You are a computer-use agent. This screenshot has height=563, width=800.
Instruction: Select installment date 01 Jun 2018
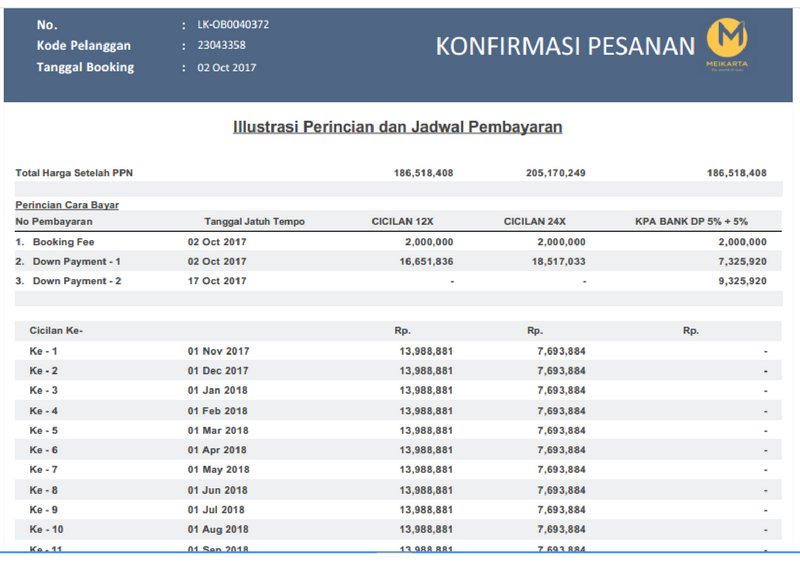[x=217, y=490]
